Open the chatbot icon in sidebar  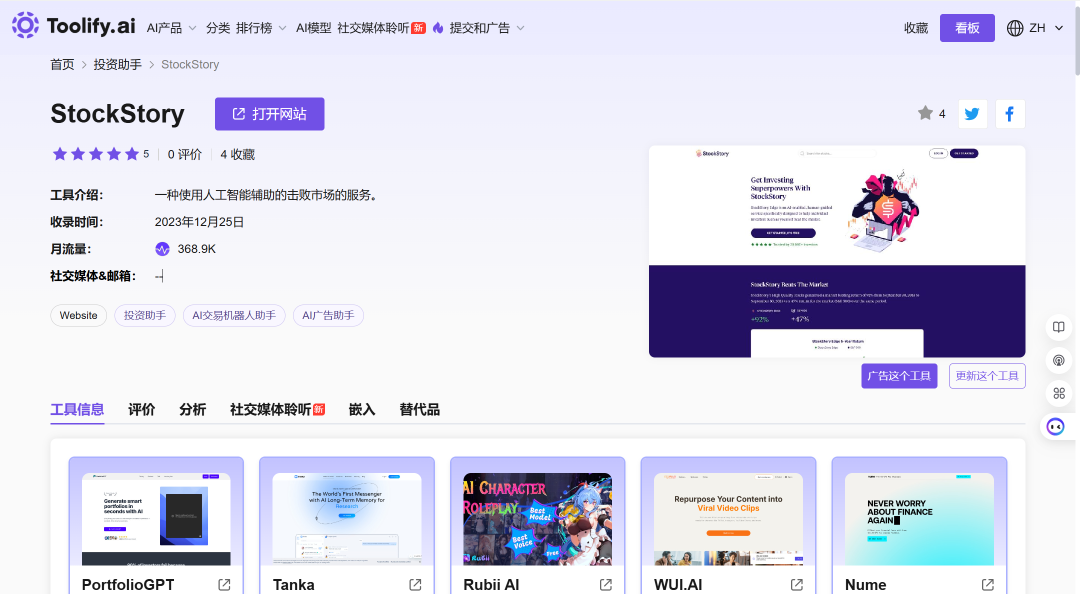point(1055,427)
